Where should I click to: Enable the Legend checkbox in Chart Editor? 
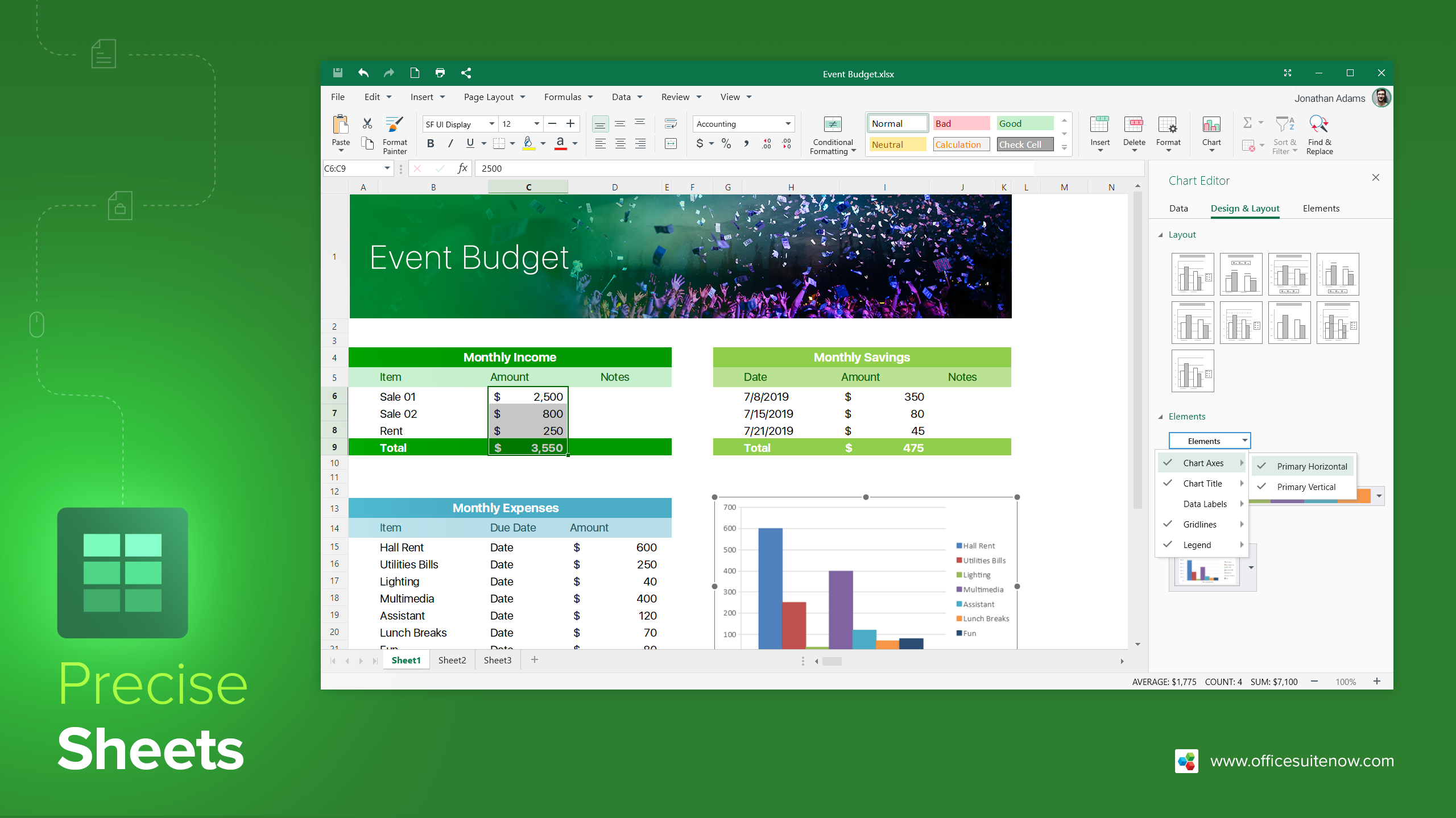[x=1168, y=544]
